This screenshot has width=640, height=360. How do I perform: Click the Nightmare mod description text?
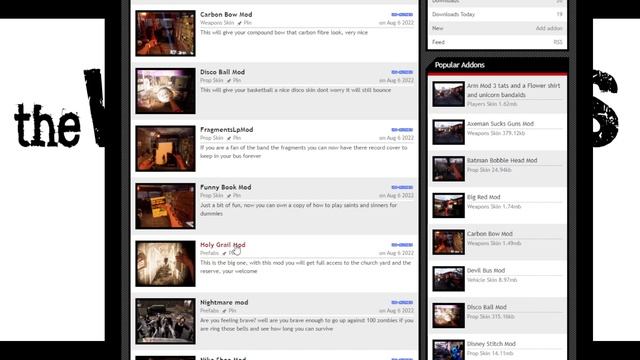(x=307, y=324)
